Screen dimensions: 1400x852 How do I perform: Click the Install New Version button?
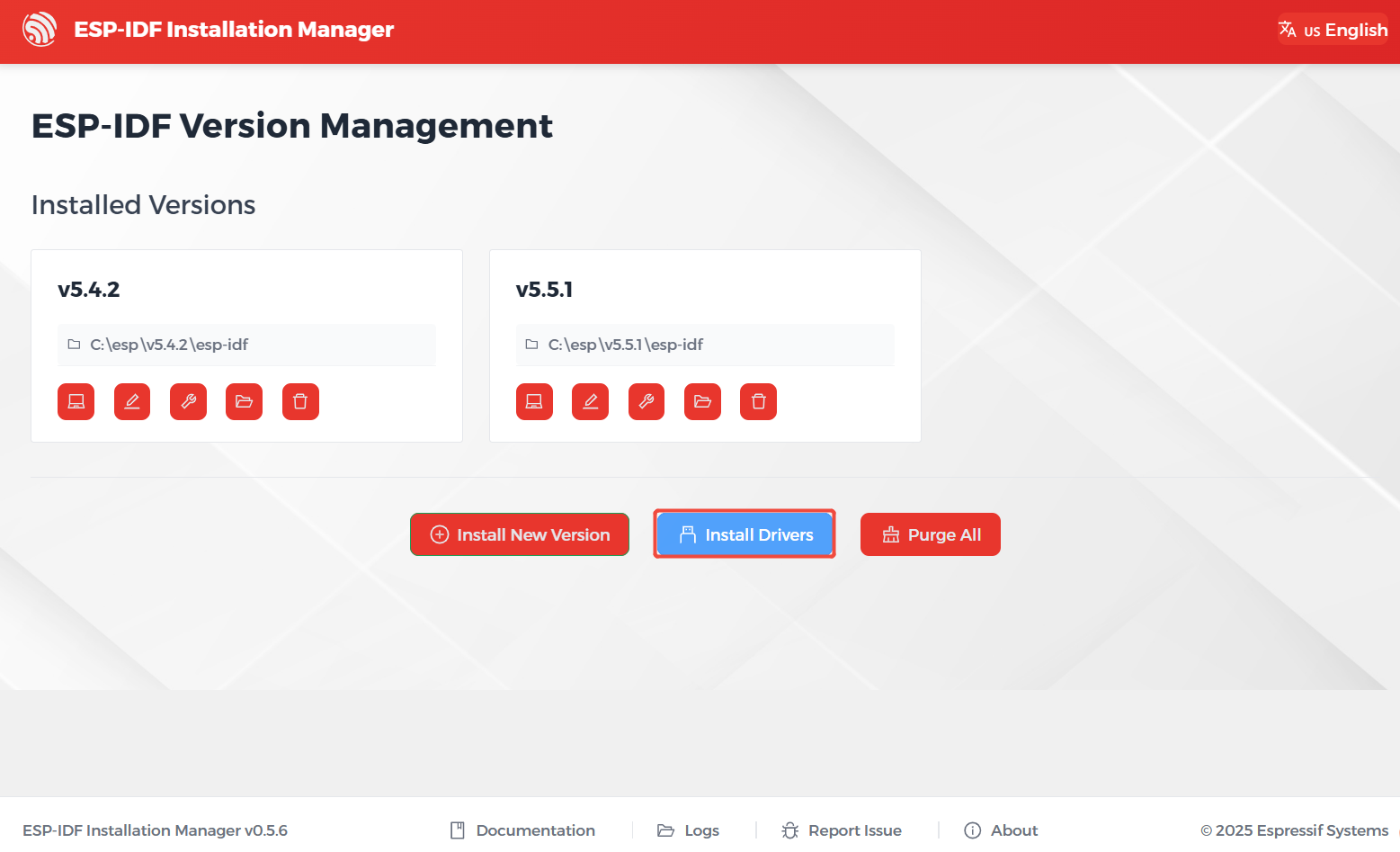click(520, 534)
